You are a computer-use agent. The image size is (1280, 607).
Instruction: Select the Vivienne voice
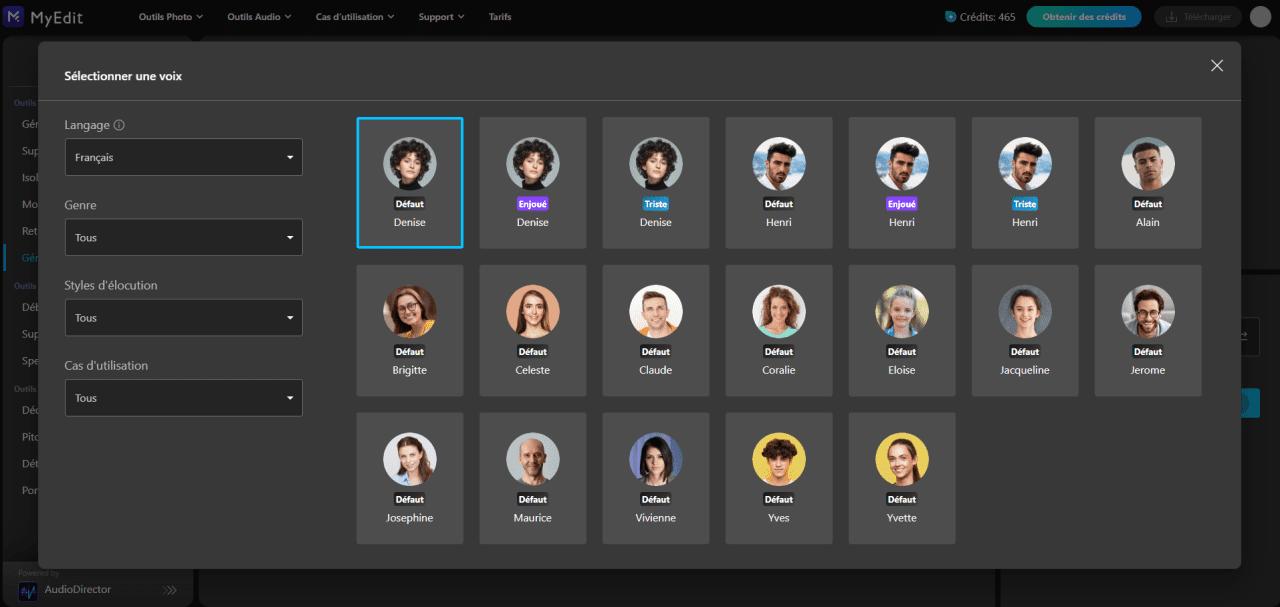(656, 479)
